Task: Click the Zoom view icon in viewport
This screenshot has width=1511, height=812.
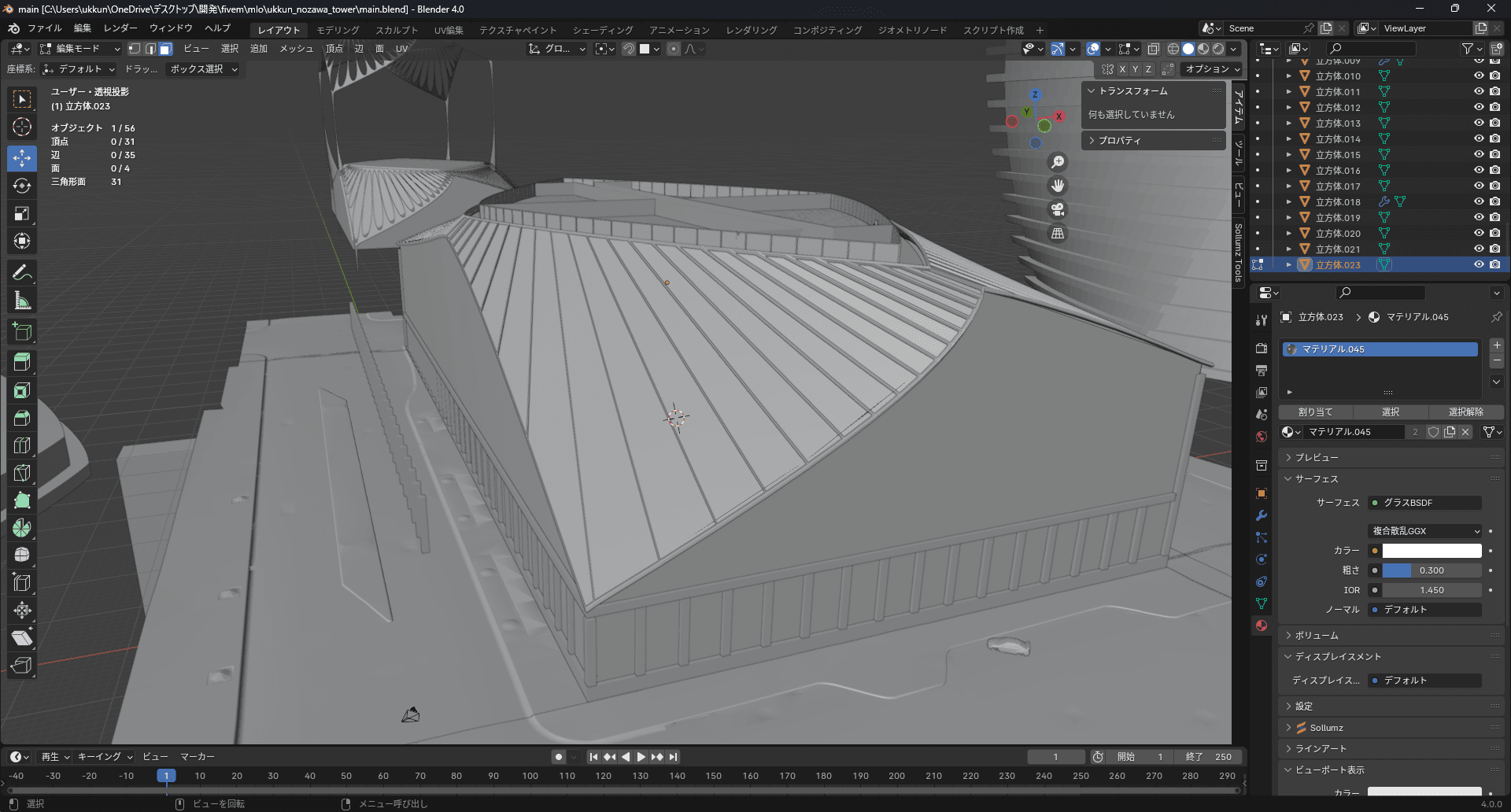Action: [x=1058, y=162]
